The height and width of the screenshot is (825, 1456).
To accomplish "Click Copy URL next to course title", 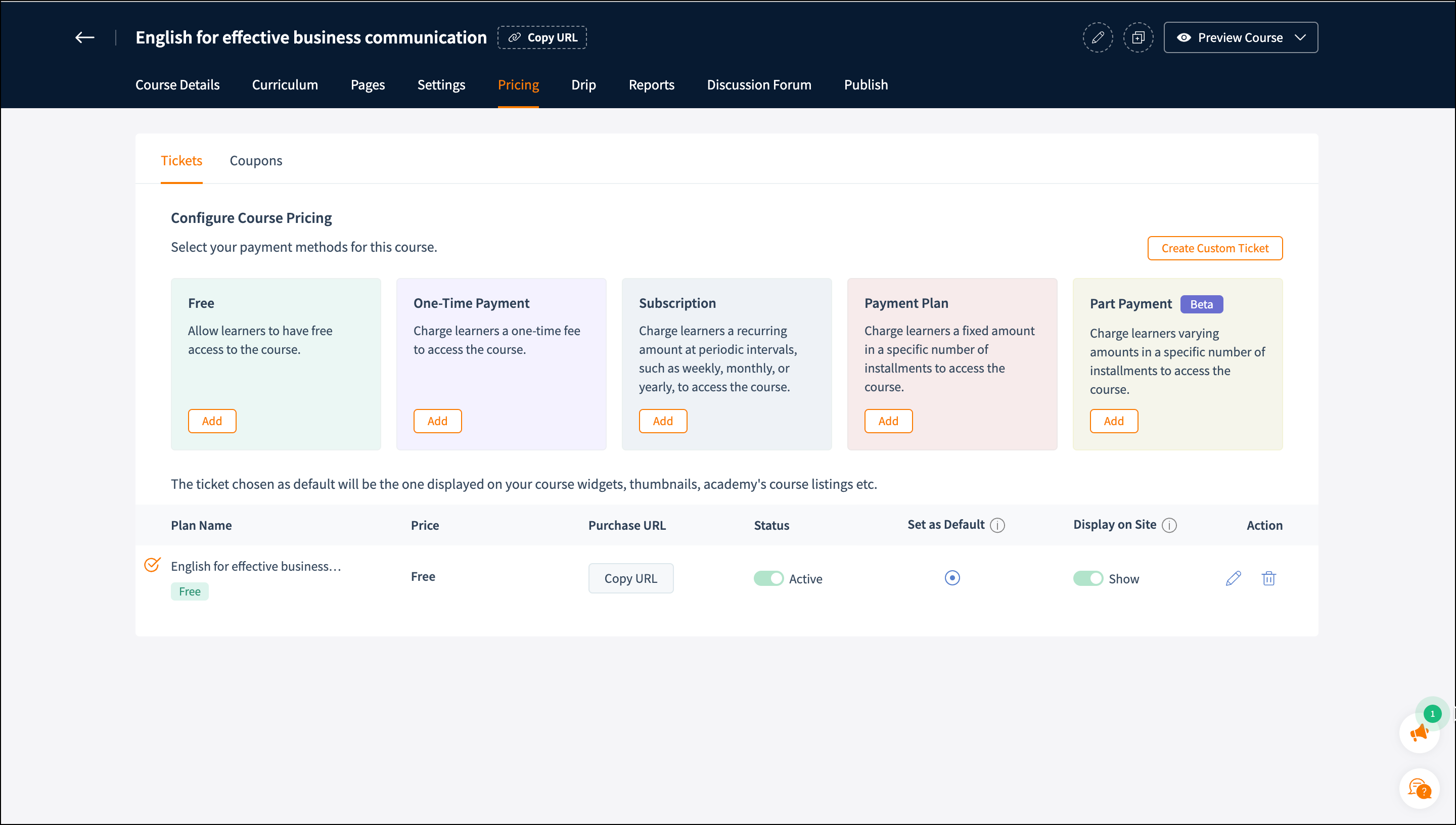I will pos(542,37).
